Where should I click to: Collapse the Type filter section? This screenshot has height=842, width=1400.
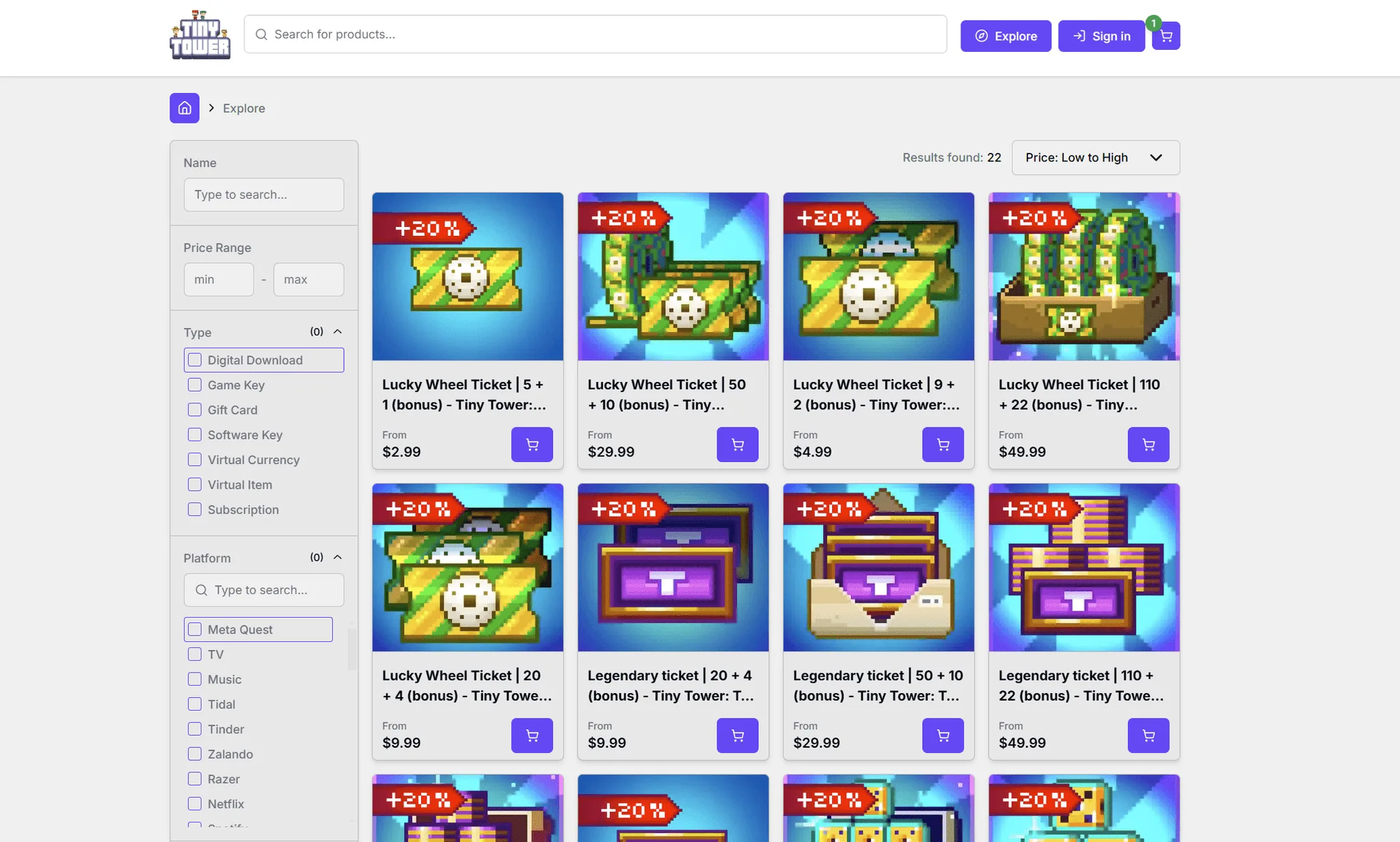(x=338, y=331)
